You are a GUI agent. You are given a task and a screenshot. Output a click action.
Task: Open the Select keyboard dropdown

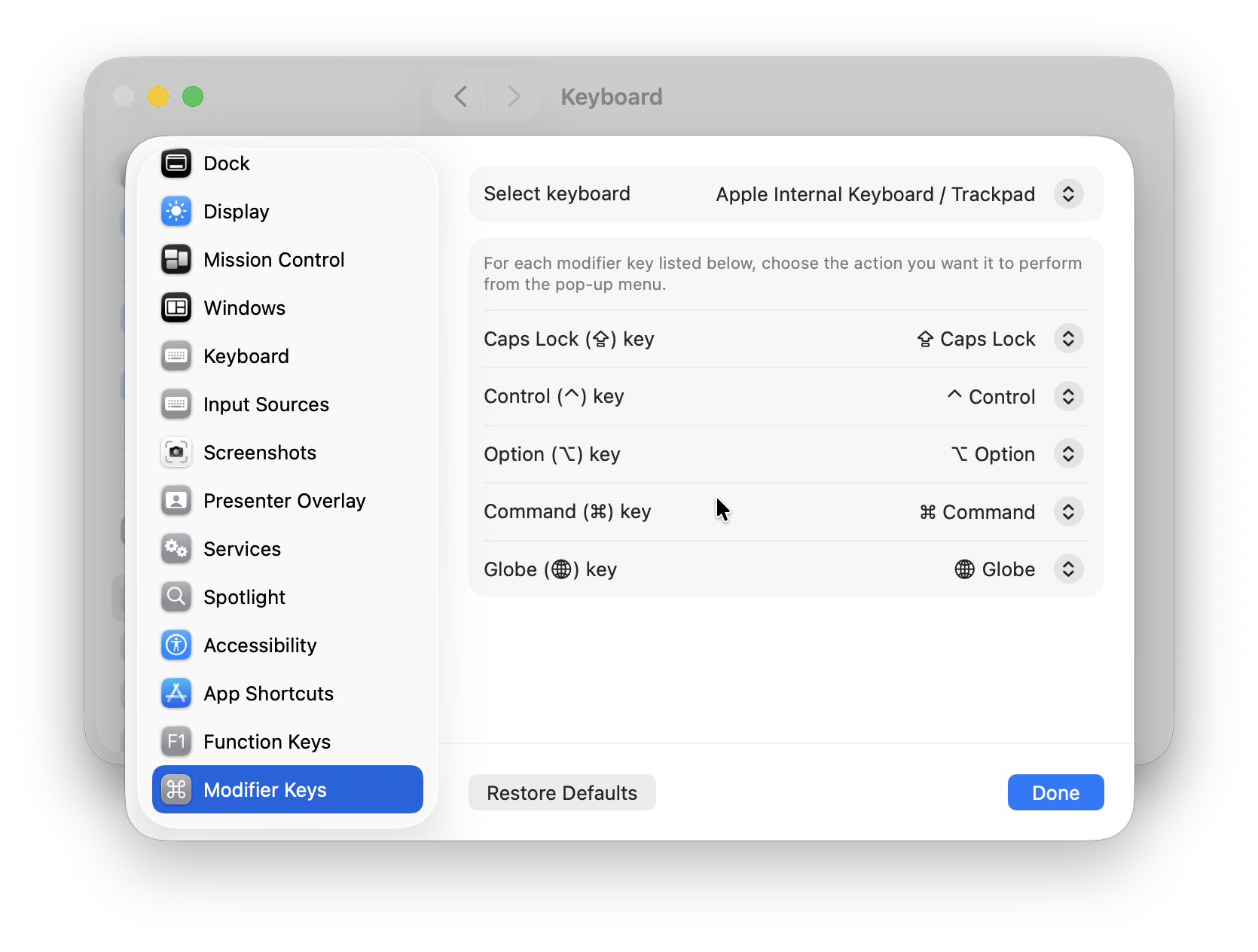[1067, 194]
